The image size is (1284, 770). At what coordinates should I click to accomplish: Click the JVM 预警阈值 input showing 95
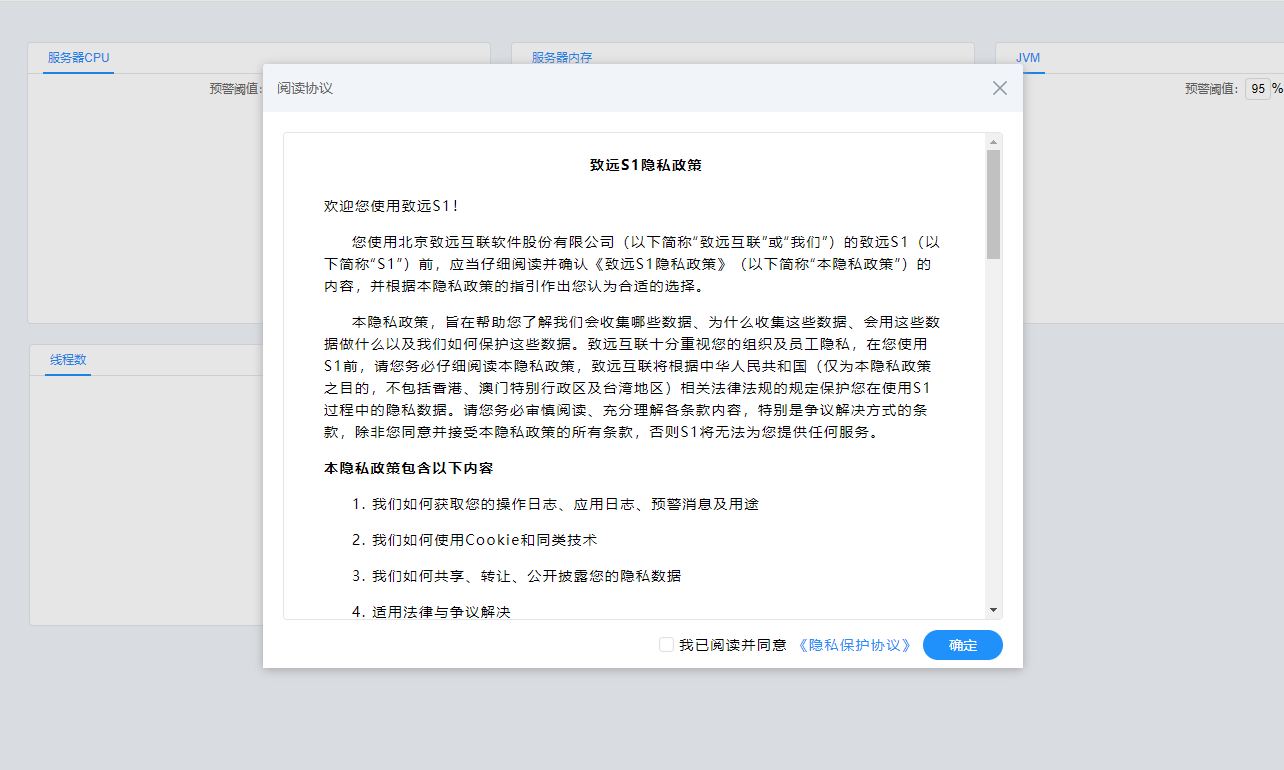1258,89
